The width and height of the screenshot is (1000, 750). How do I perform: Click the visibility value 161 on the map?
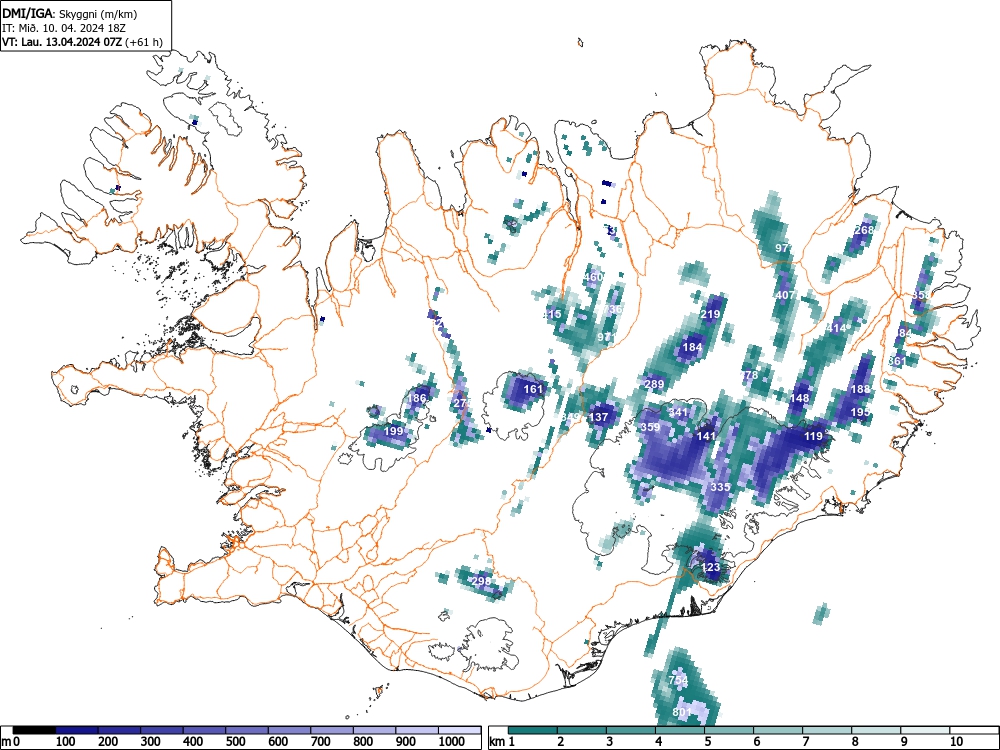[x=533, y=389]
